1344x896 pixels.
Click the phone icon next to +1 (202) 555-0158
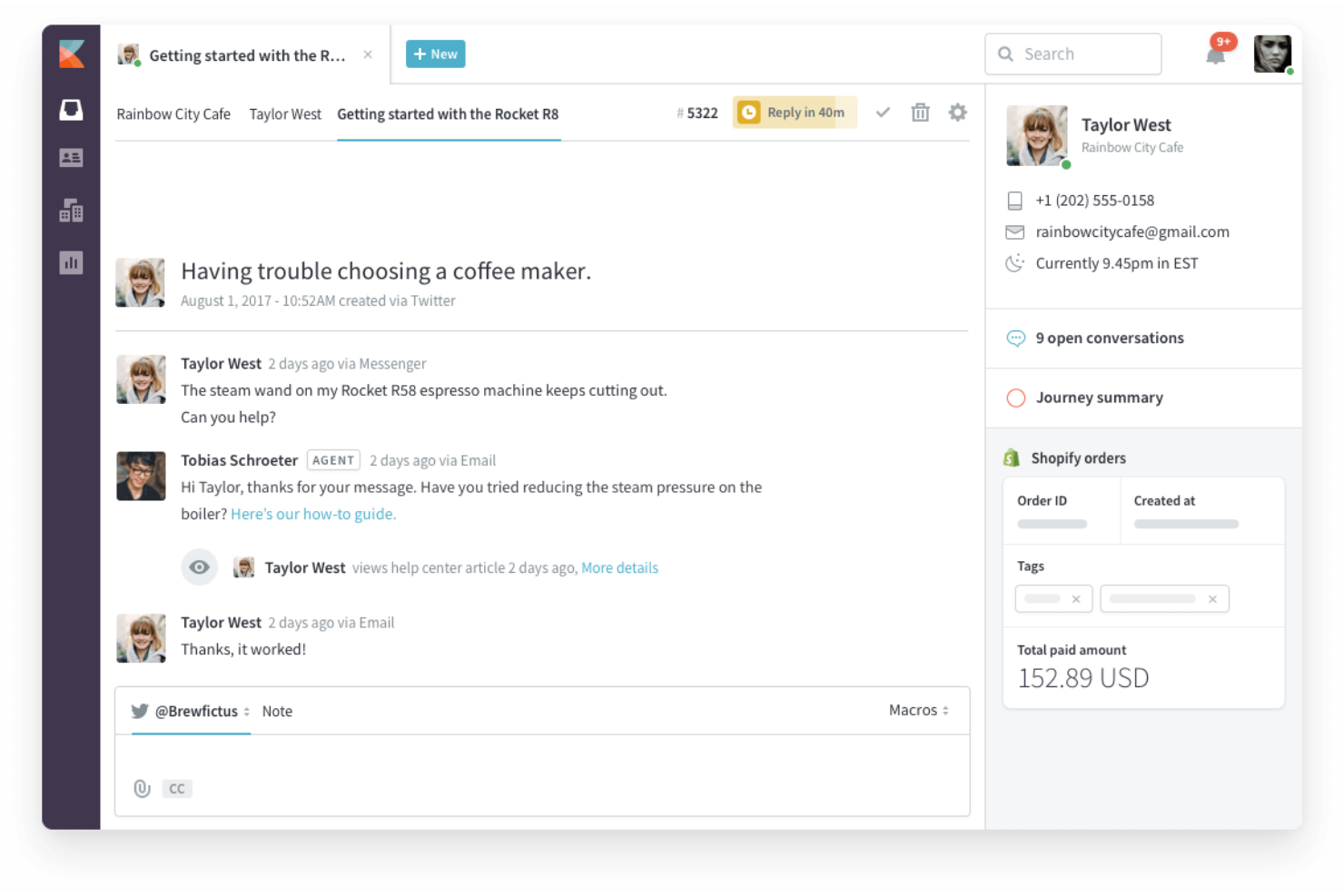click(1015, 201)
